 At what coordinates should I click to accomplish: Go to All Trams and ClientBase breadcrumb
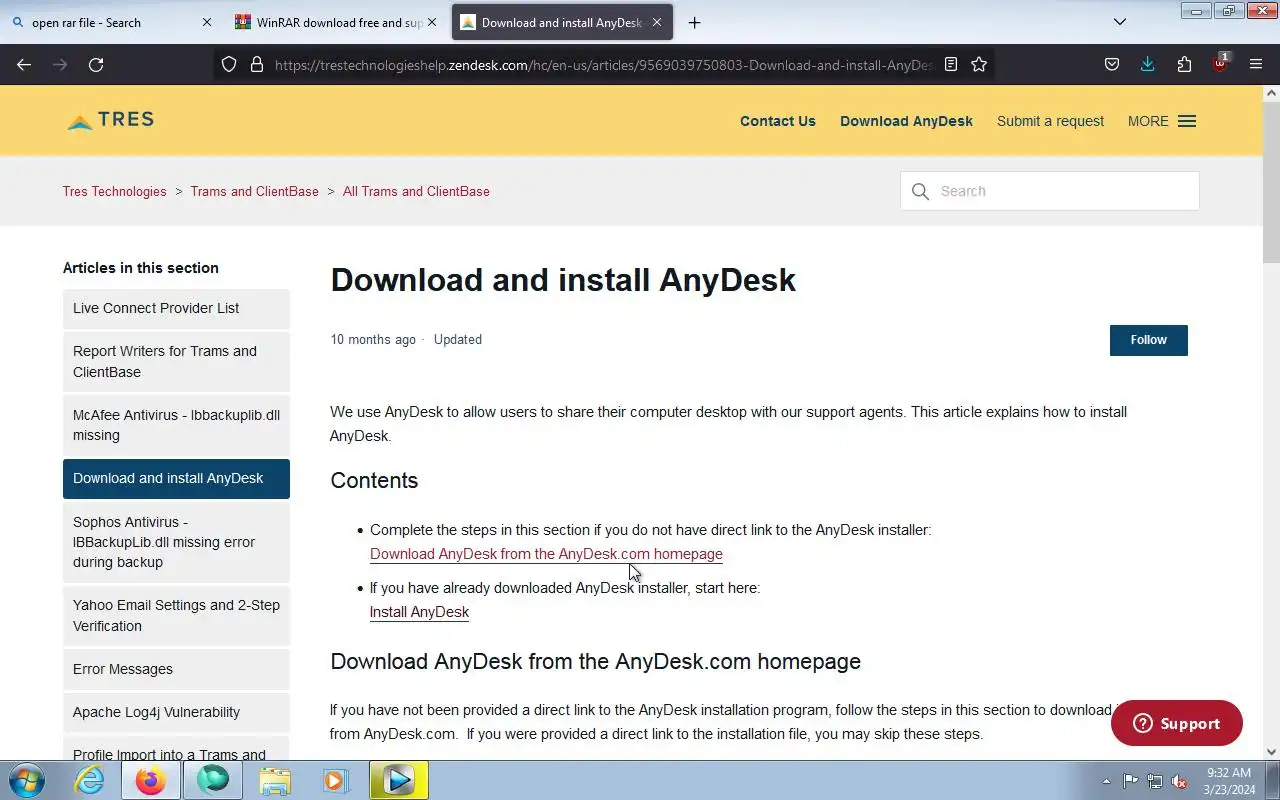coord(416,191)
